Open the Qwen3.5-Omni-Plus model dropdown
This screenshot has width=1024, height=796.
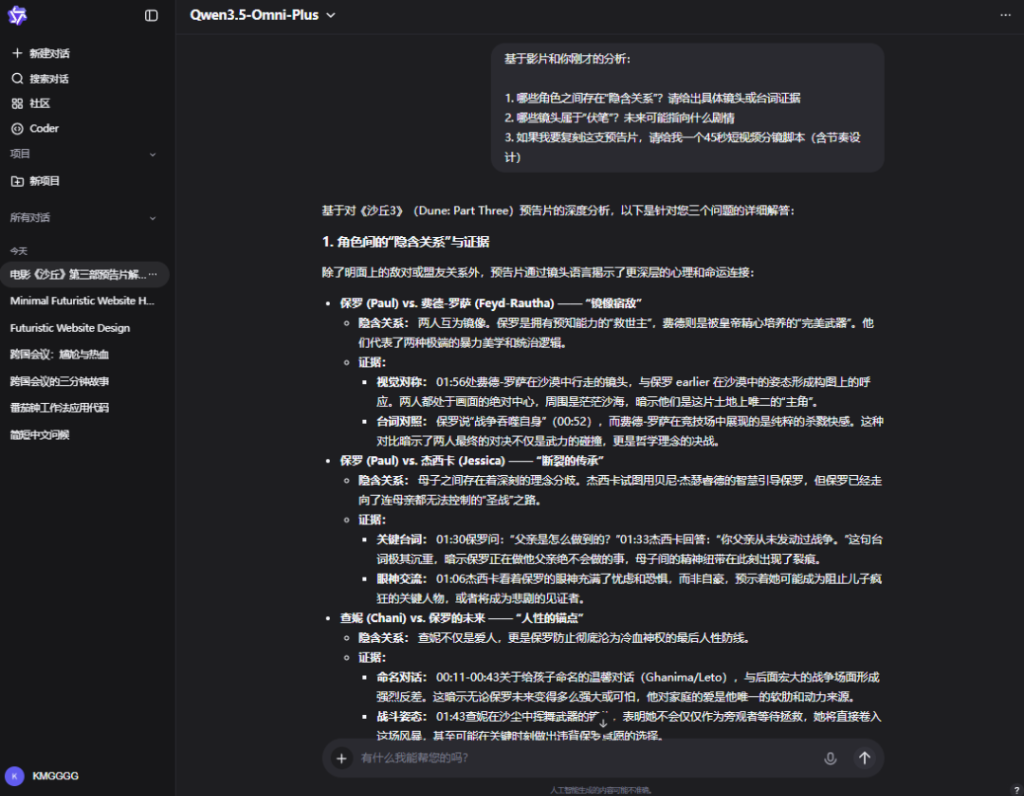coord(263,15)
